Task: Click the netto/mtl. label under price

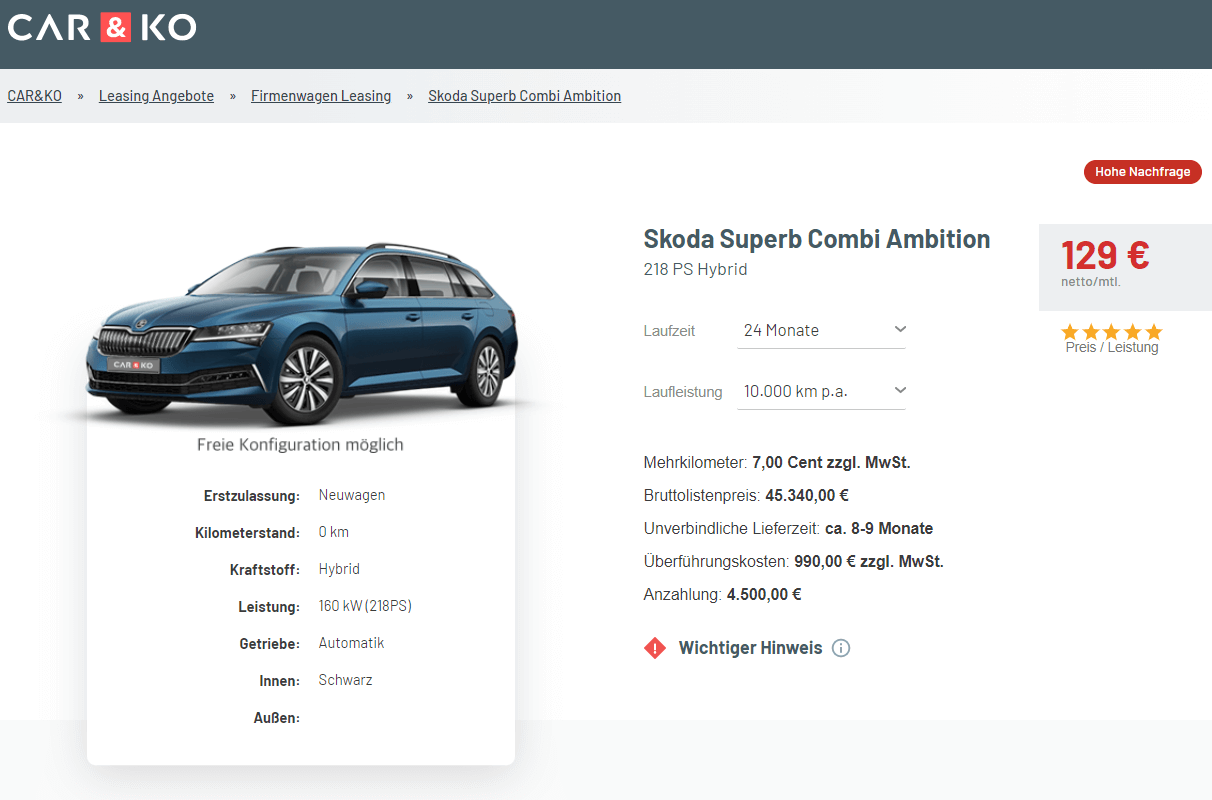Action: (x=1091, y=282)
